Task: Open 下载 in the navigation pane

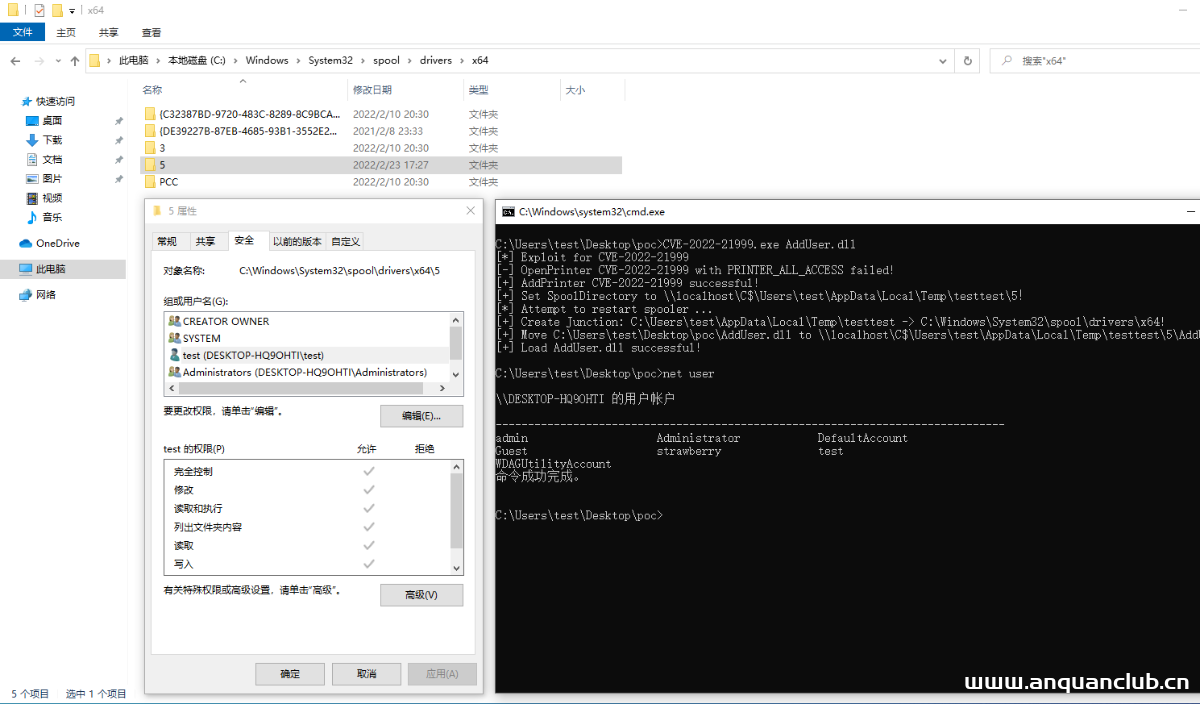Action: (x=52, y=140)
